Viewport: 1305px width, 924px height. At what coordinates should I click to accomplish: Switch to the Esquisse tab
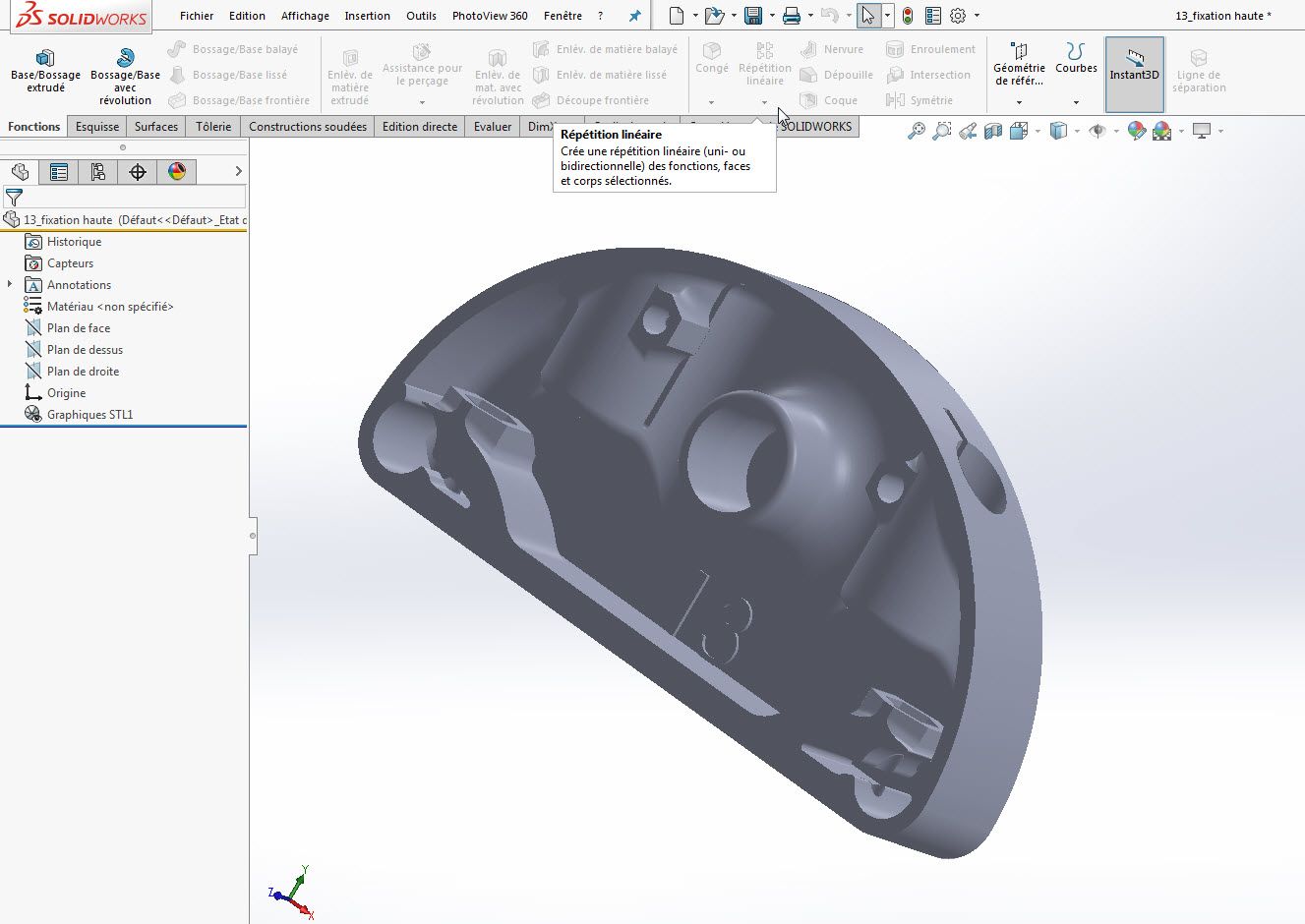(x=97, y=127)
